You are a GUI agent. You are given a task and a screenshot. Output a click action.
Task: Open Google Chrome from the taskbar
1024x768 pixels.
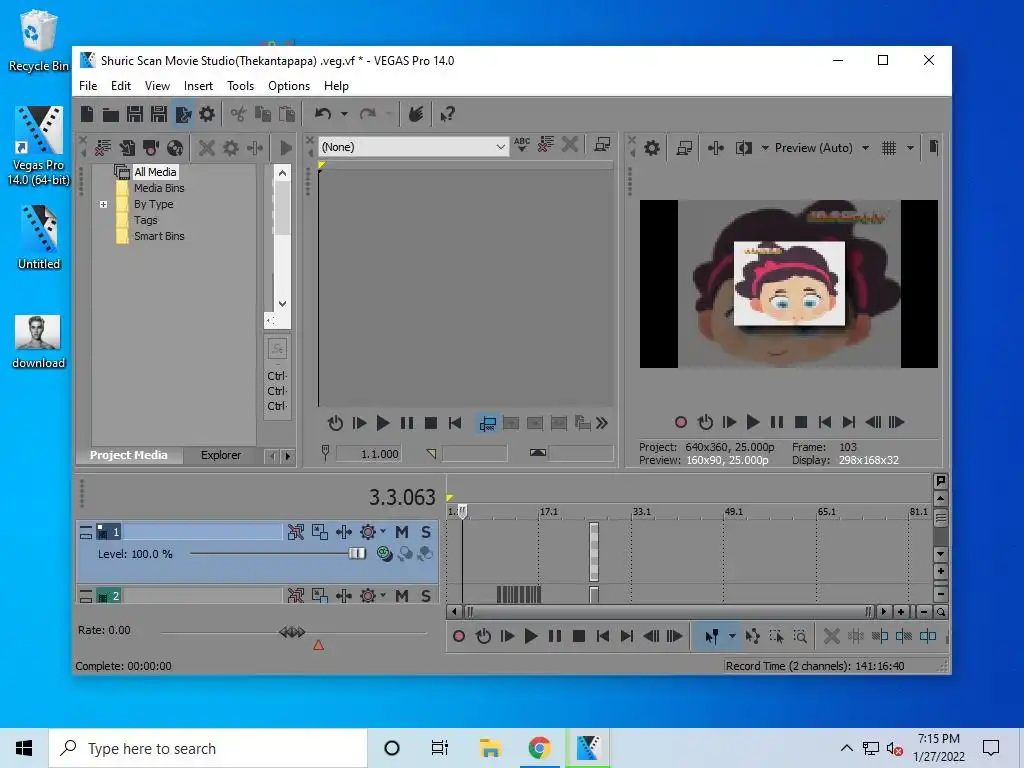[x=539, y=748]
